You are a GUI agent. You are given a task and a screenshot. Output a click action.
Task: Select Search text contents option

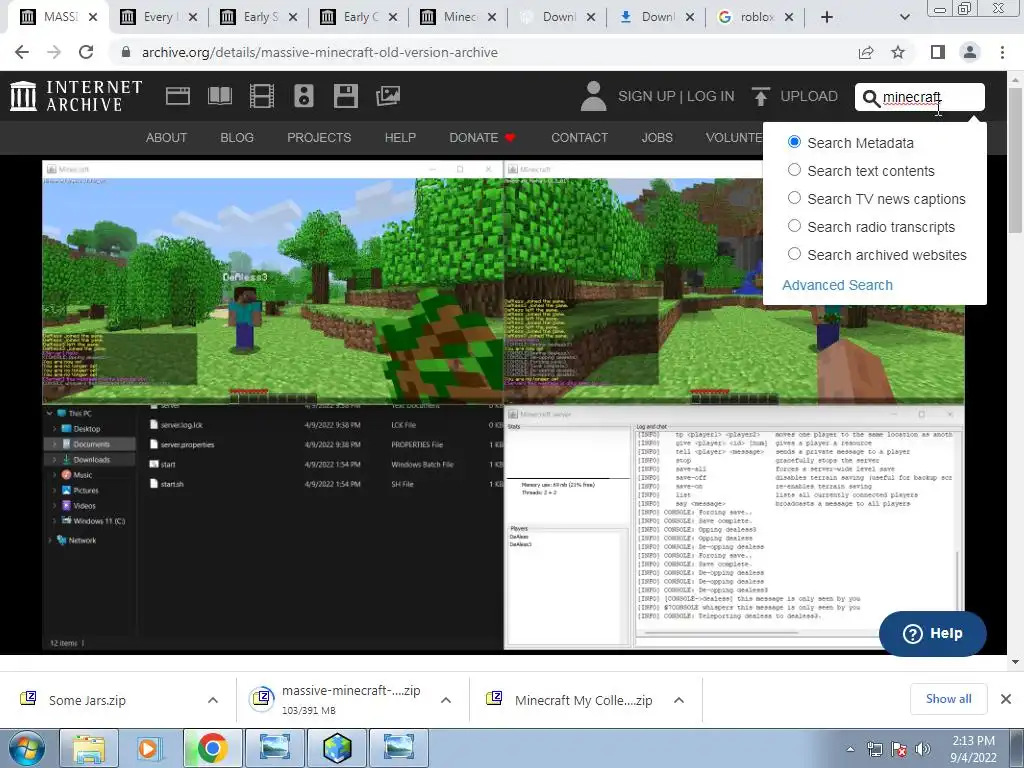click(794, 170)
